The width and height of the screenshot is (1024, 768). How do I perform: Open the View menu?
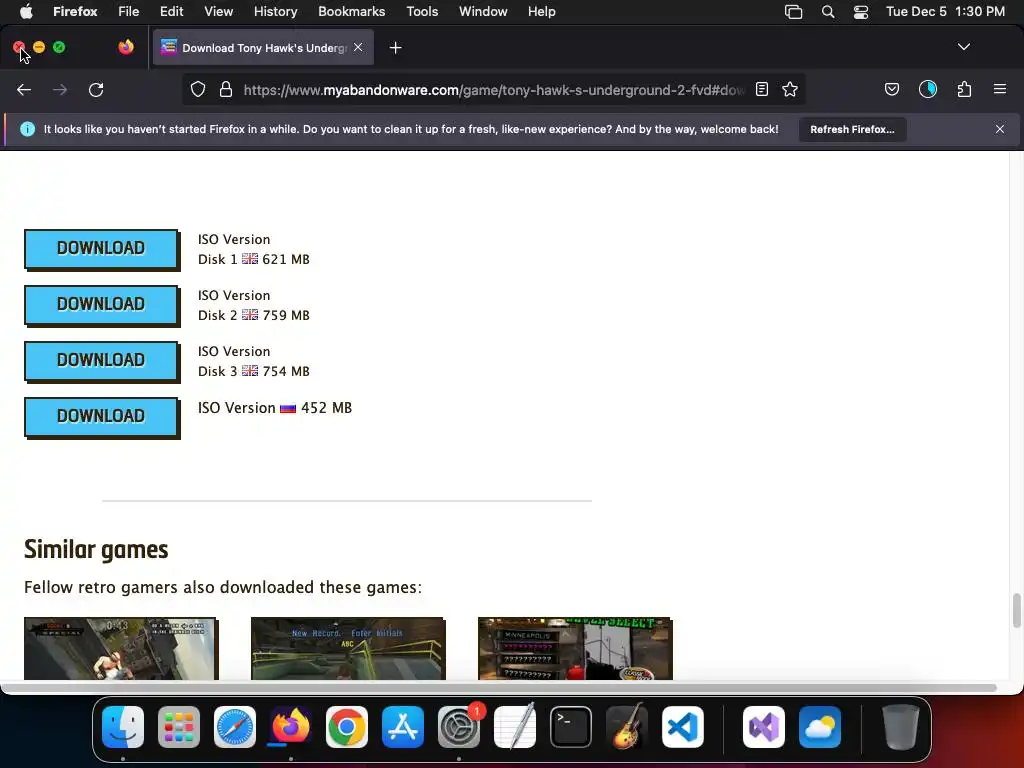click(218, 12)
